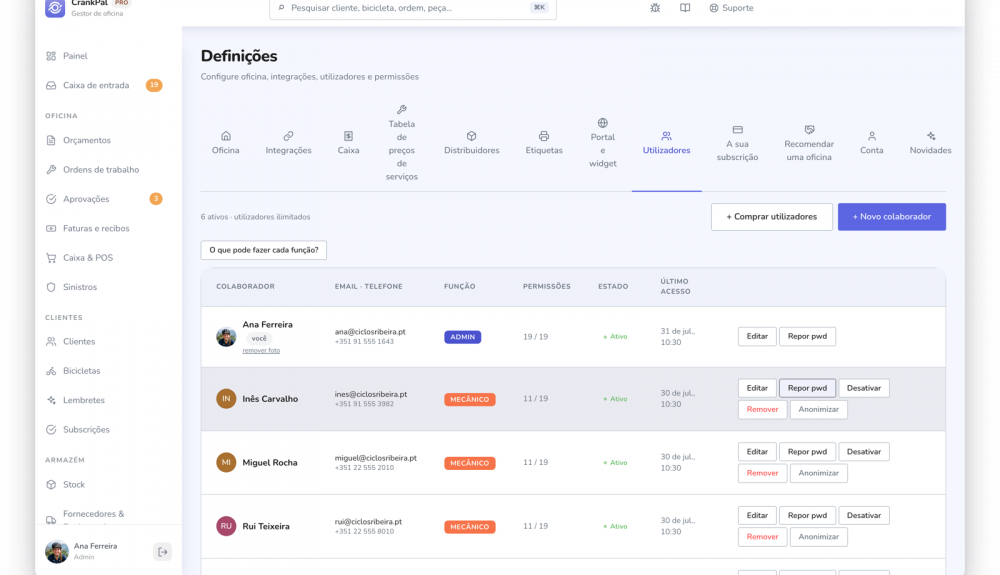The image size is (1000, 575).
Task: Switch to the Oficina settings tab
Action: click(x=226, y=143)
